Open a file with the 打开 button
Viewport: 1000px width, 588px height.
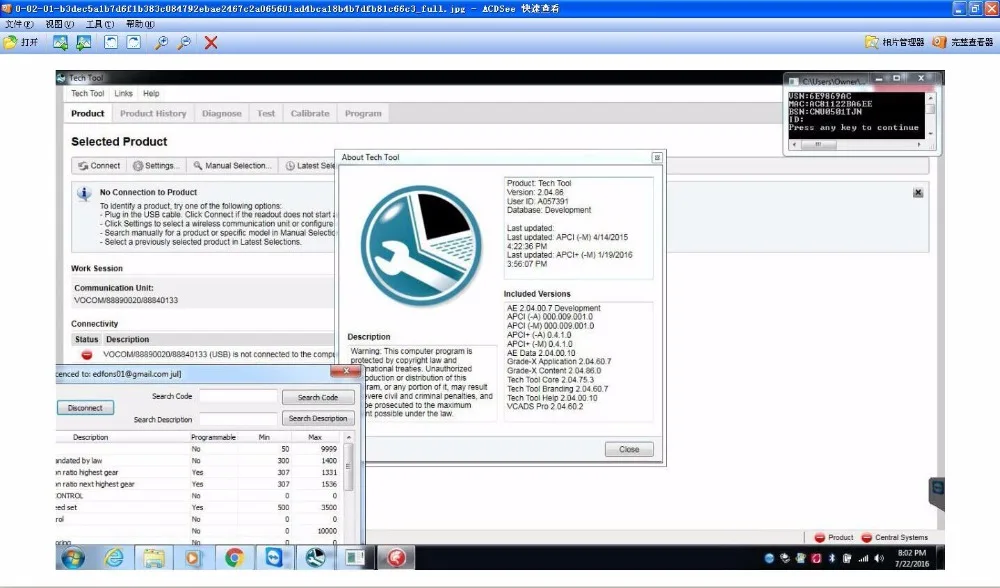click(20, 42)
